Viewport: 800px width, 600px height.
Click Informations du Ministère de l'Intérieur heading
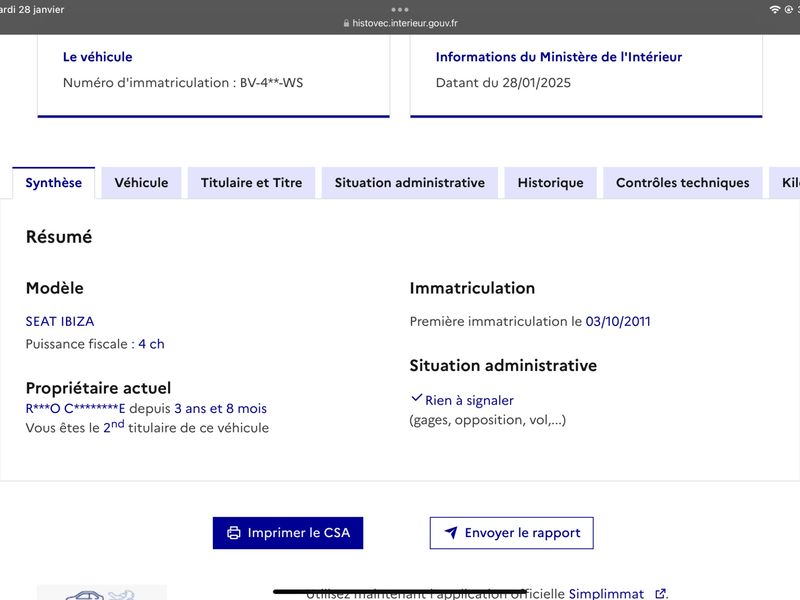point(559,57)
